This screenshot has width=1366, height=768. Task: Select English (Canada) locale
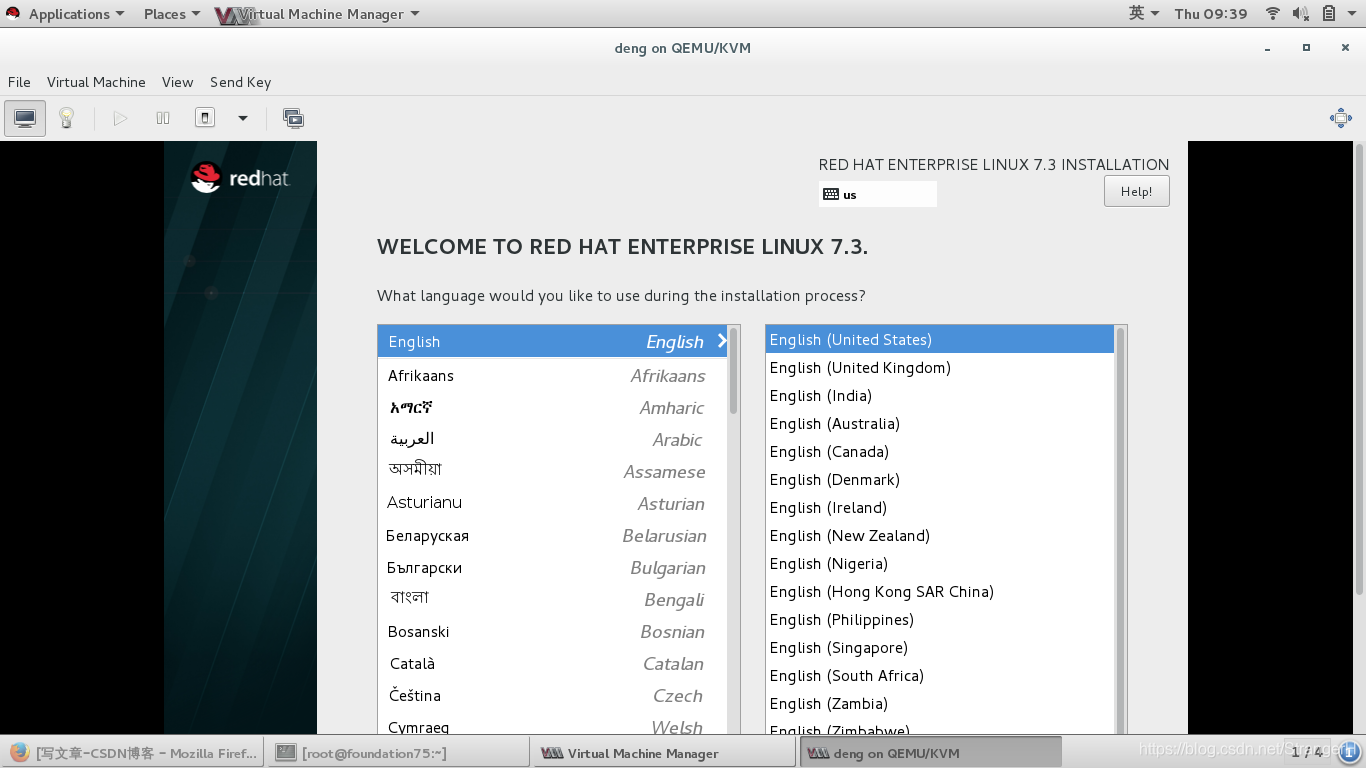(x=939, y=452)
